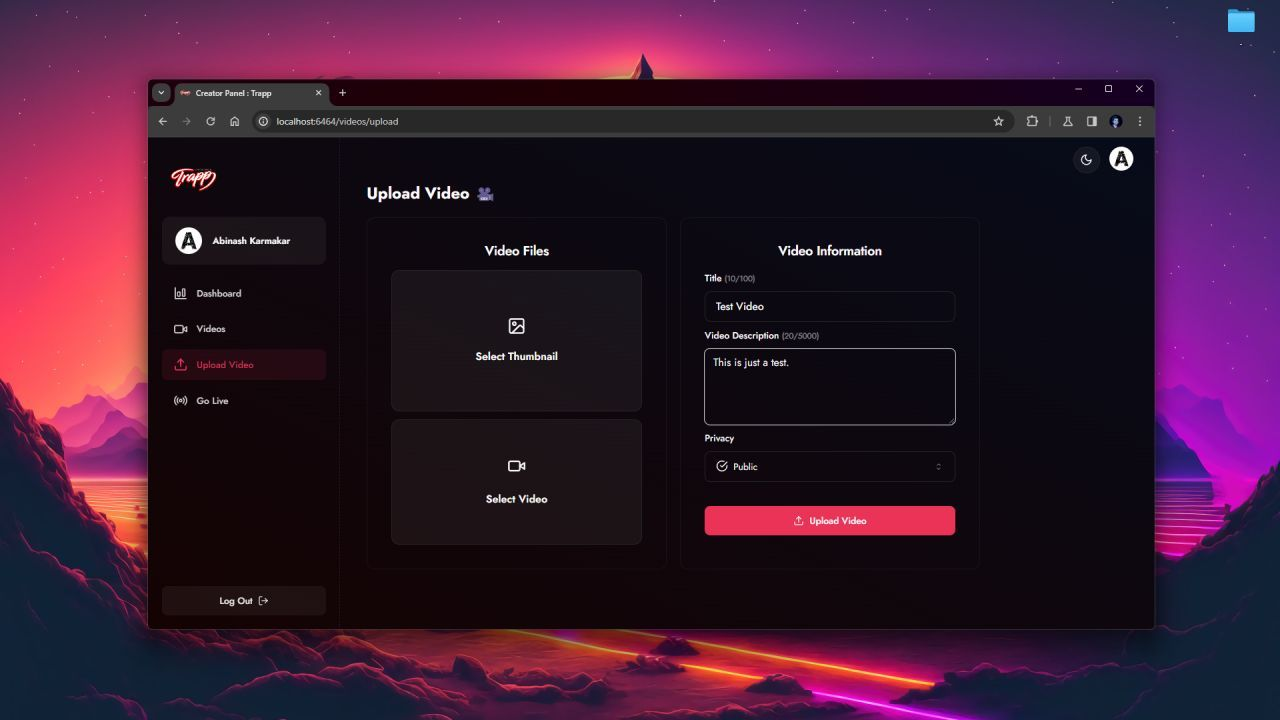This screenshot has height=720, width=1280.
Task: Open browser Extensions puzzle icon
Action: pos(1032,121)
